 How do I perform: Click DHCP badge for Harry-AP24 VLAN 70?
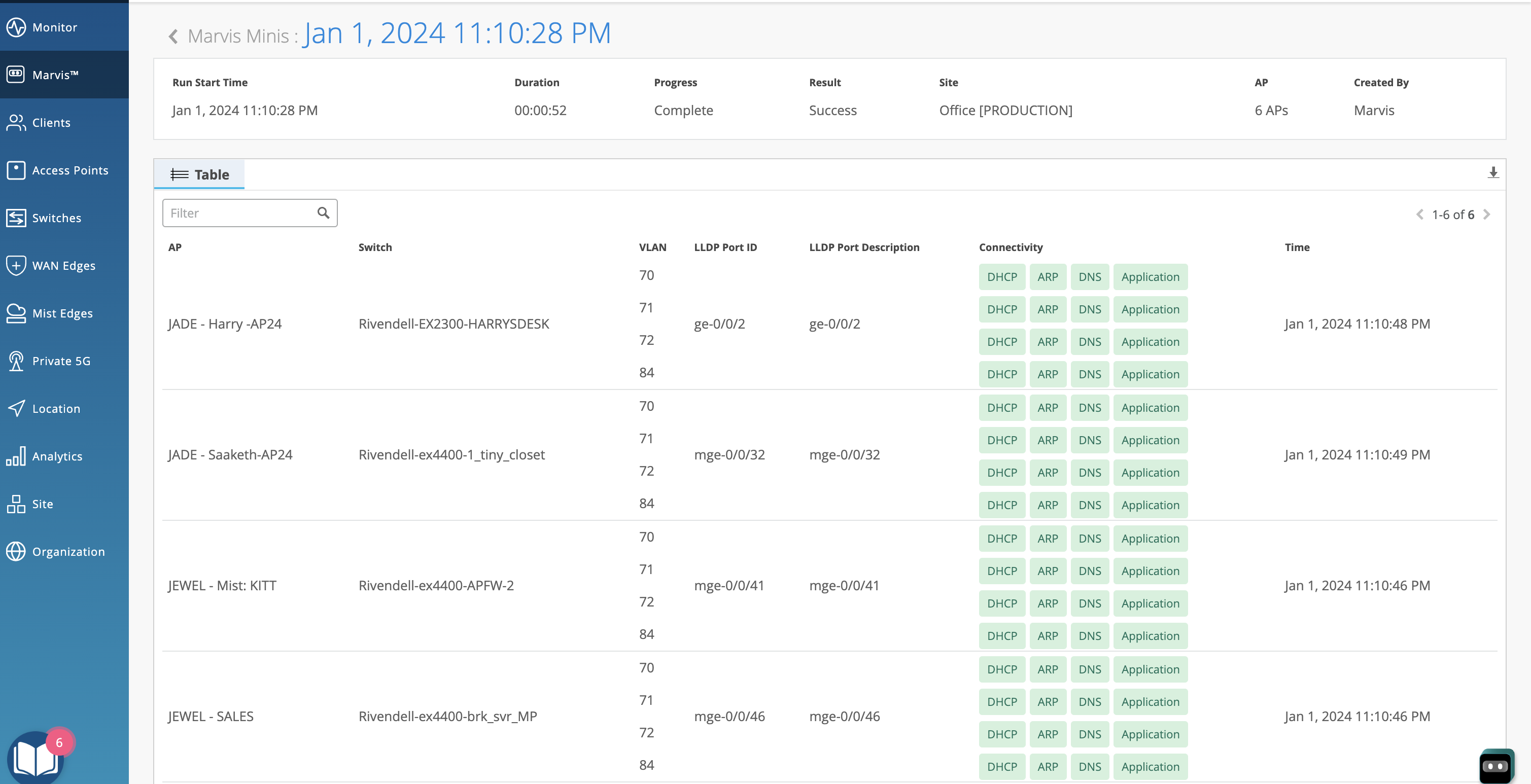click(1001, 277)
